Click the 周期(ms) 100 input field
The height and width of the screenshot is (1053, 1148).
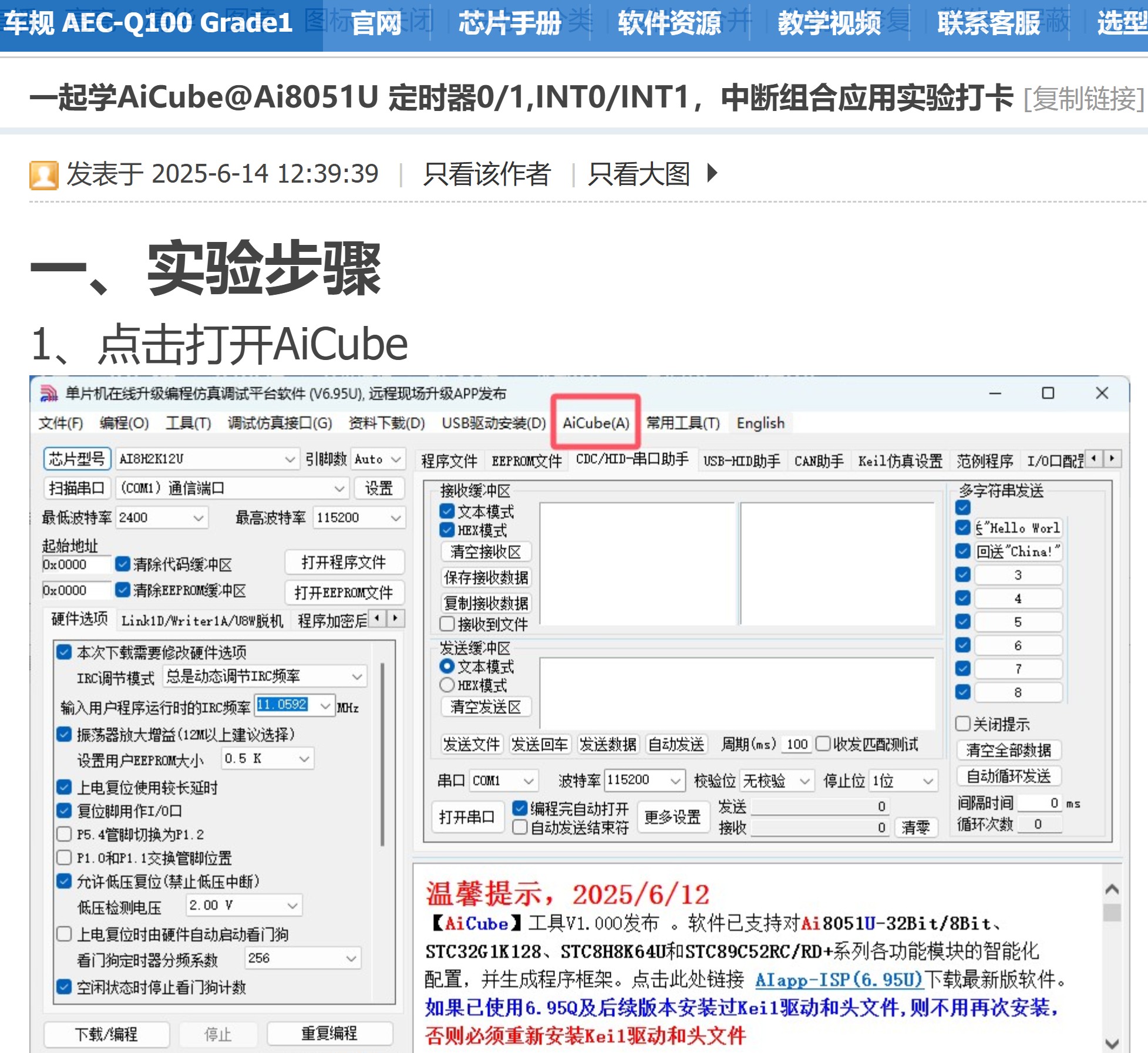(797, 745)
